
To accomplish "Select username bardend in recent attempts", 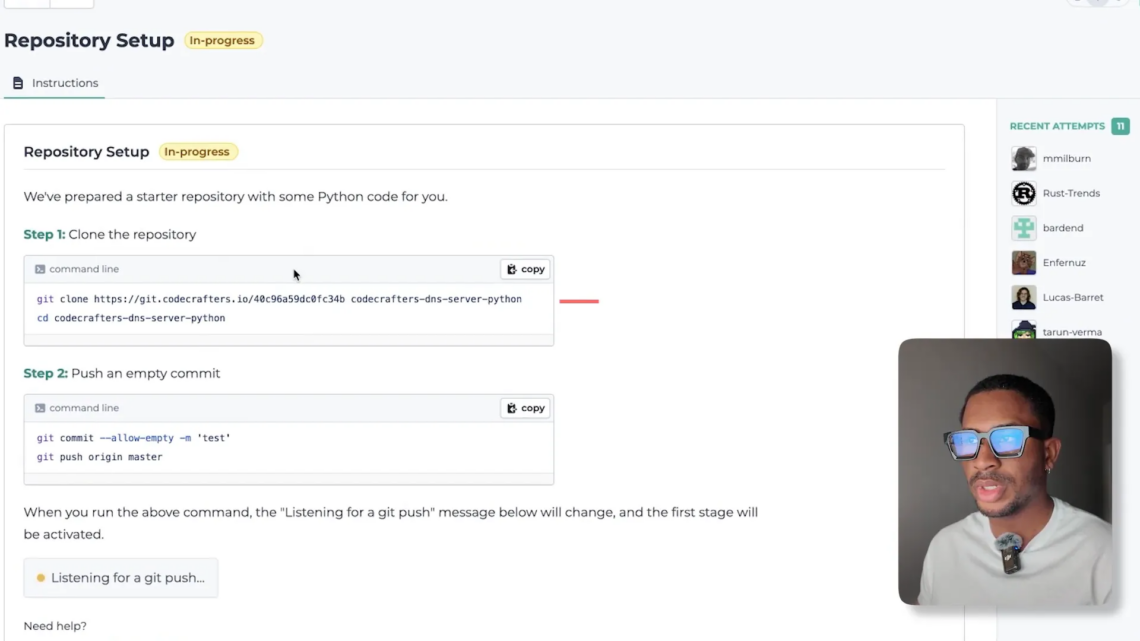I will click(1063, 228).
